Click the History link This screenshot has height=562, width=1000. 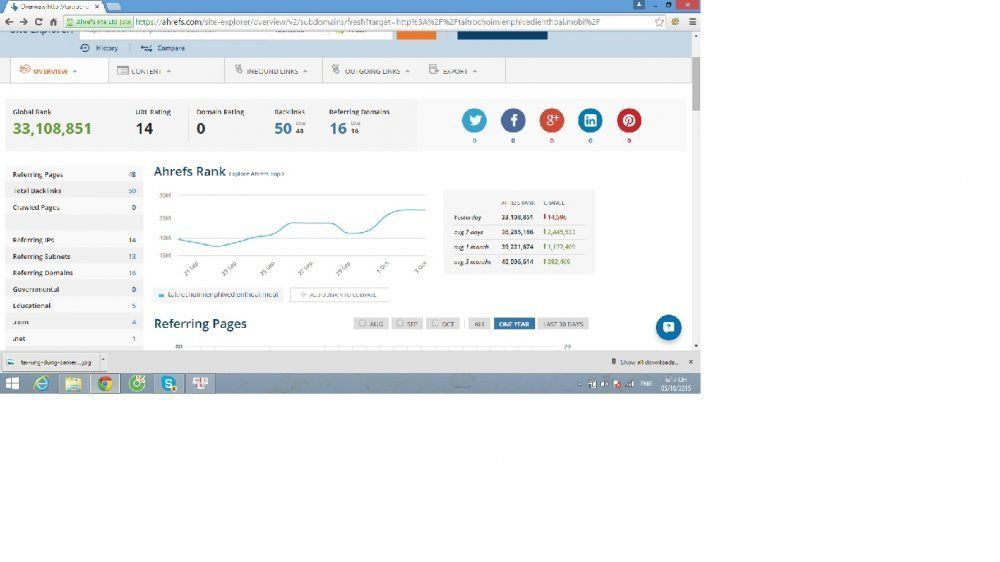(107, 48)
